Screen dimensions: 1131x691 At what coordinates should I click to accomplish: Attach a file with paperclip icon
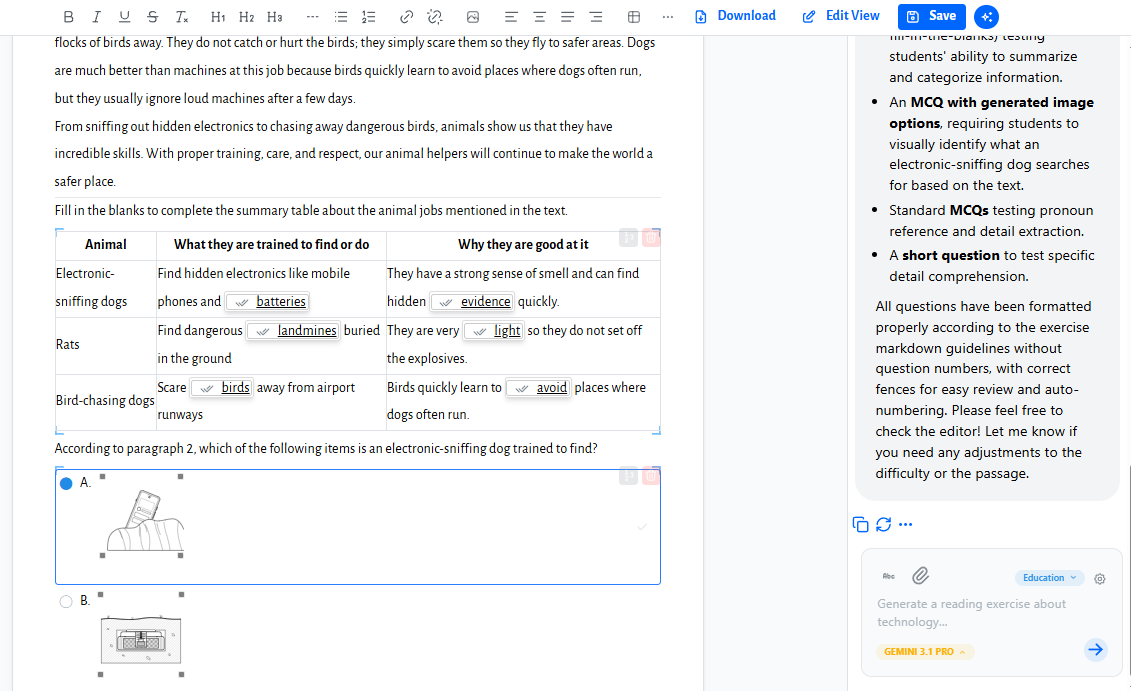(x=920, y=576)
